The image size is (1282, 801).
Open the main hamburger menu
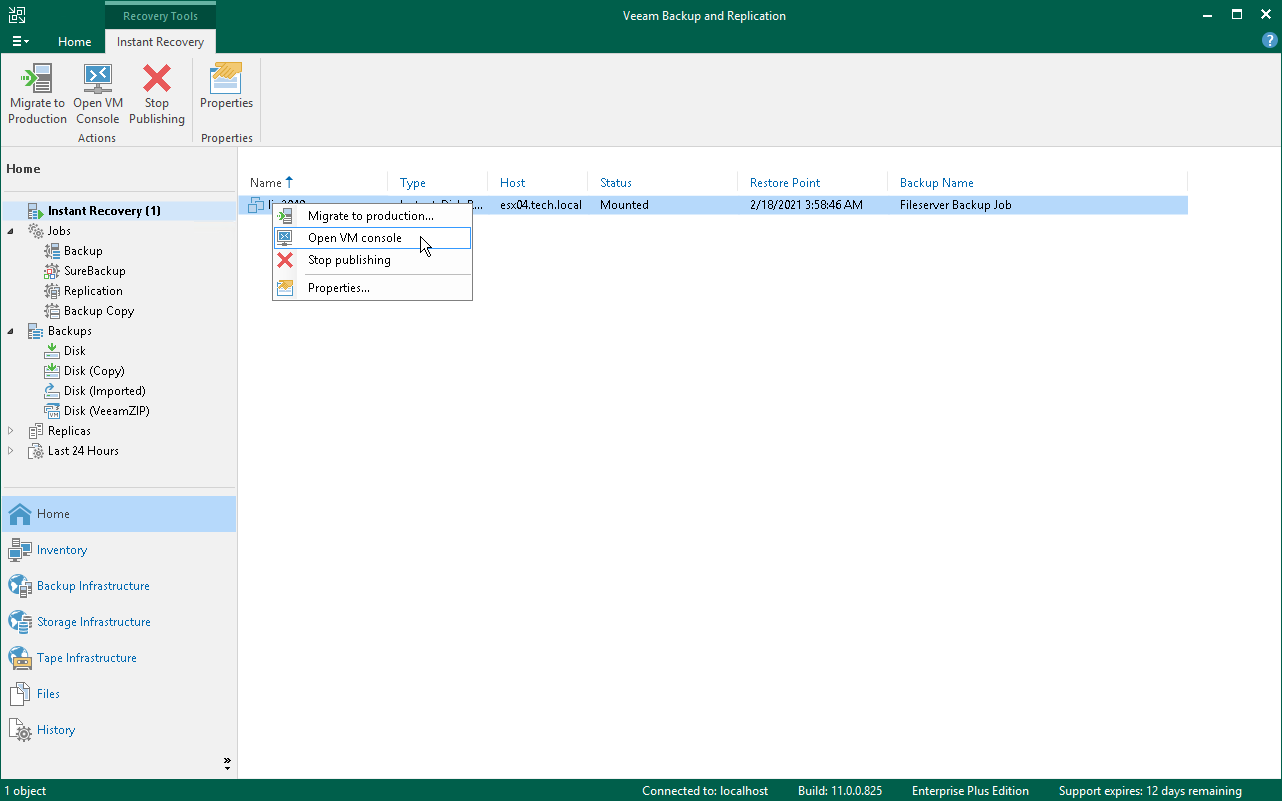pyautogui.click(x=20, y=40)
